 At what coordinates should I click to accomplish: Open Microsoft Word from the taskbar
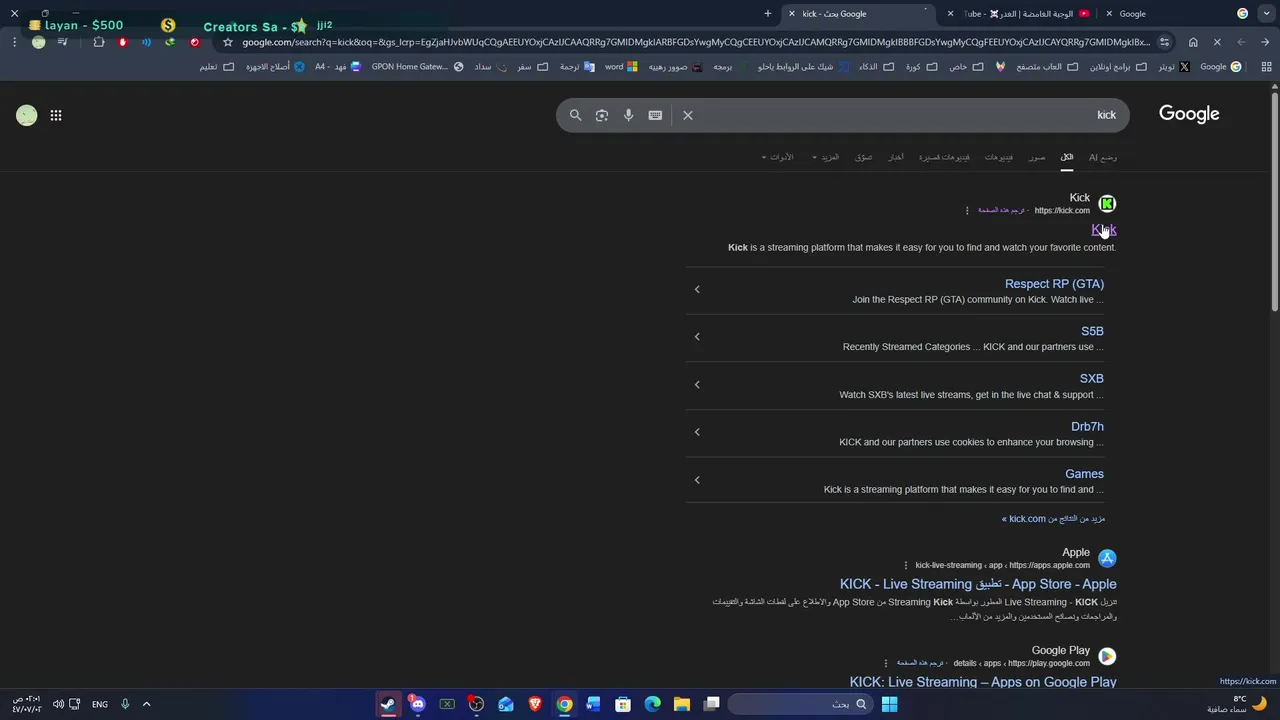593,704
